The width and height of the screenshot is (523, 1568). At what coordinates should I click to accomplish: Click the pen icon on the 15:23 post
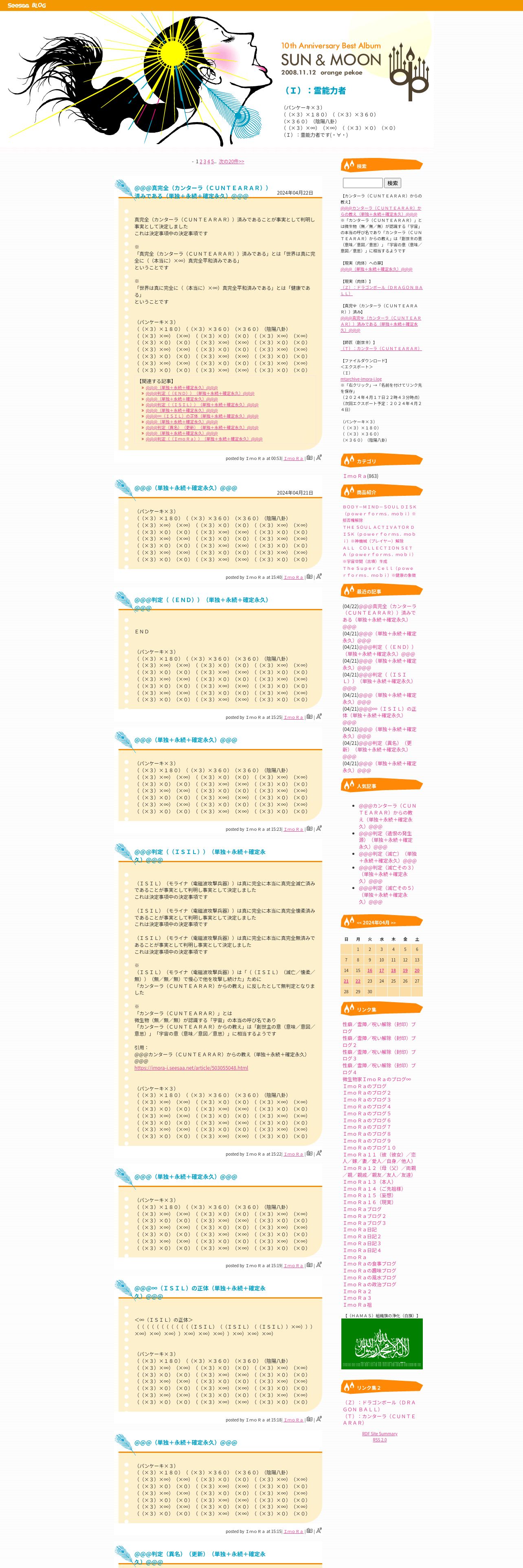click(x=319, y=828)
